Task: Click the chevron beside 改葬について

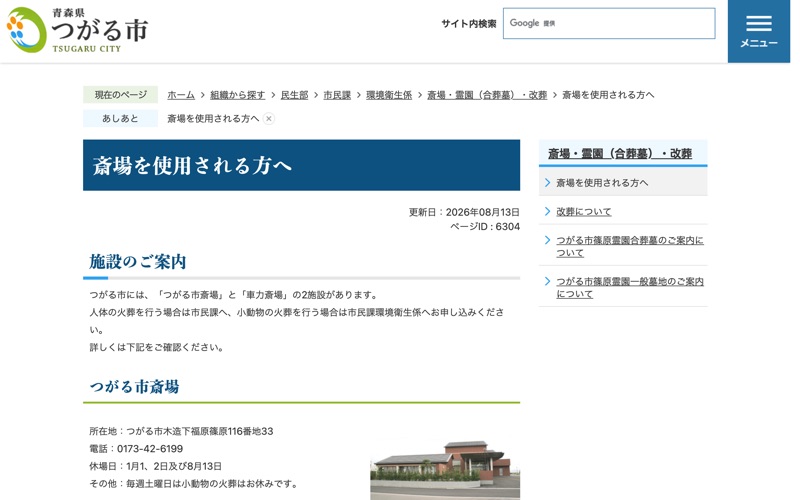Action: [547, 211]
